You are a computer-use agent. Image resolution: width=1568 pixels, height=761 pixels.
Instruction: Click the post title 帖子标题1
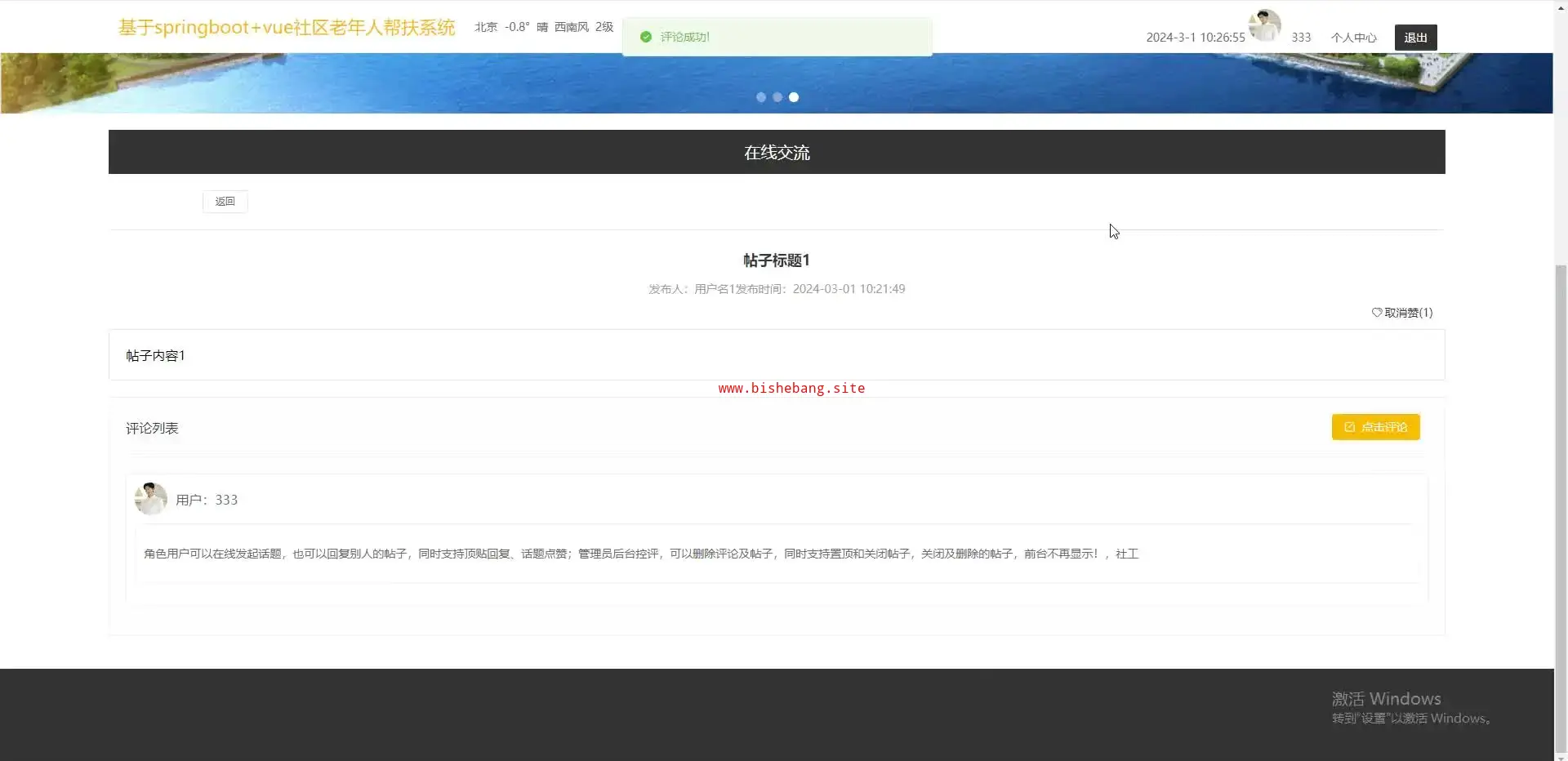pyautogui.click(x=777, y=260)
